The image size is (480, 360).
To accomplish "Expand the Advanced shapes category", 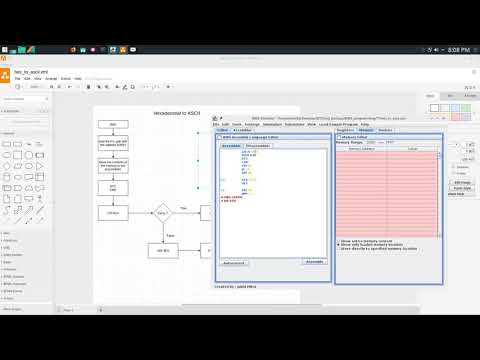I will click(x=10, y=240).
